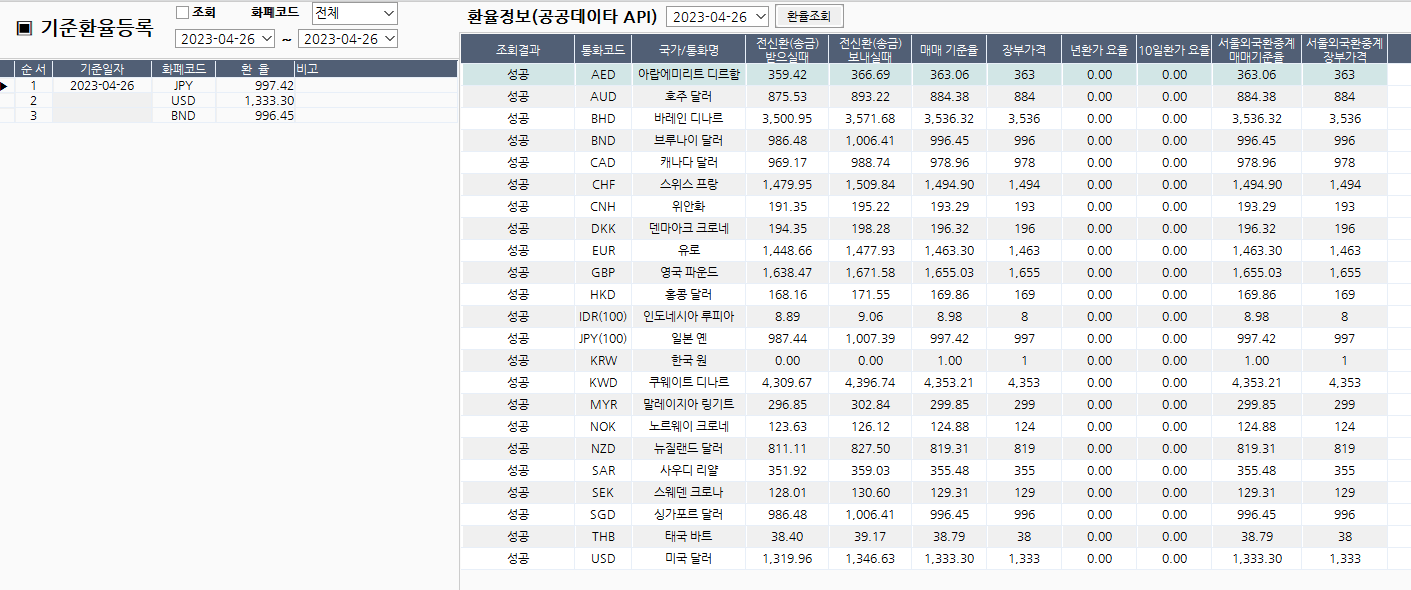Select the JPY(100) currency code cell
The image size is (1411, 590).
tap(603, 339)
